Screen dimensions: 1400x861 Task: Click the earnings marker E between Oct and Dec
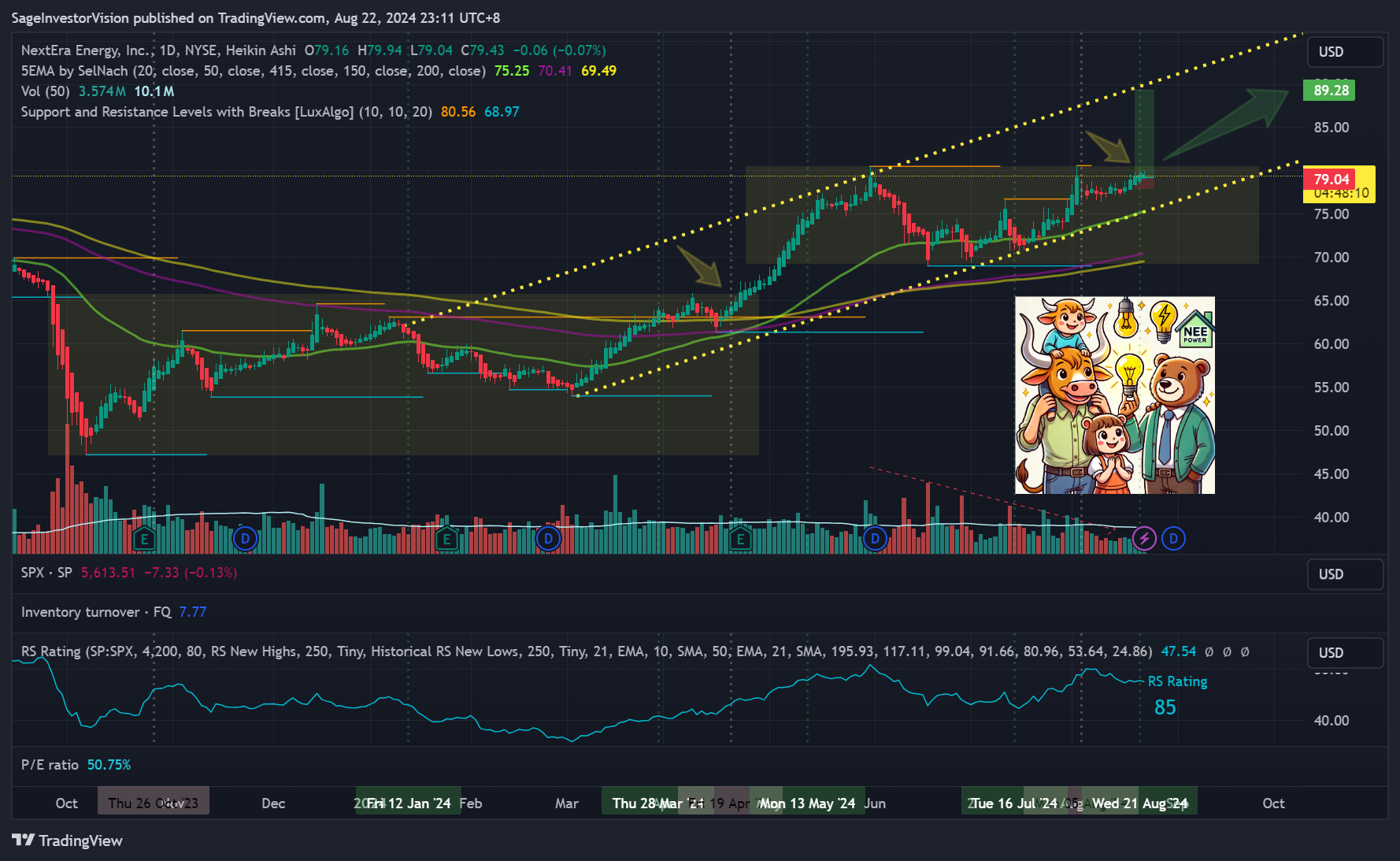click(144, 540)
